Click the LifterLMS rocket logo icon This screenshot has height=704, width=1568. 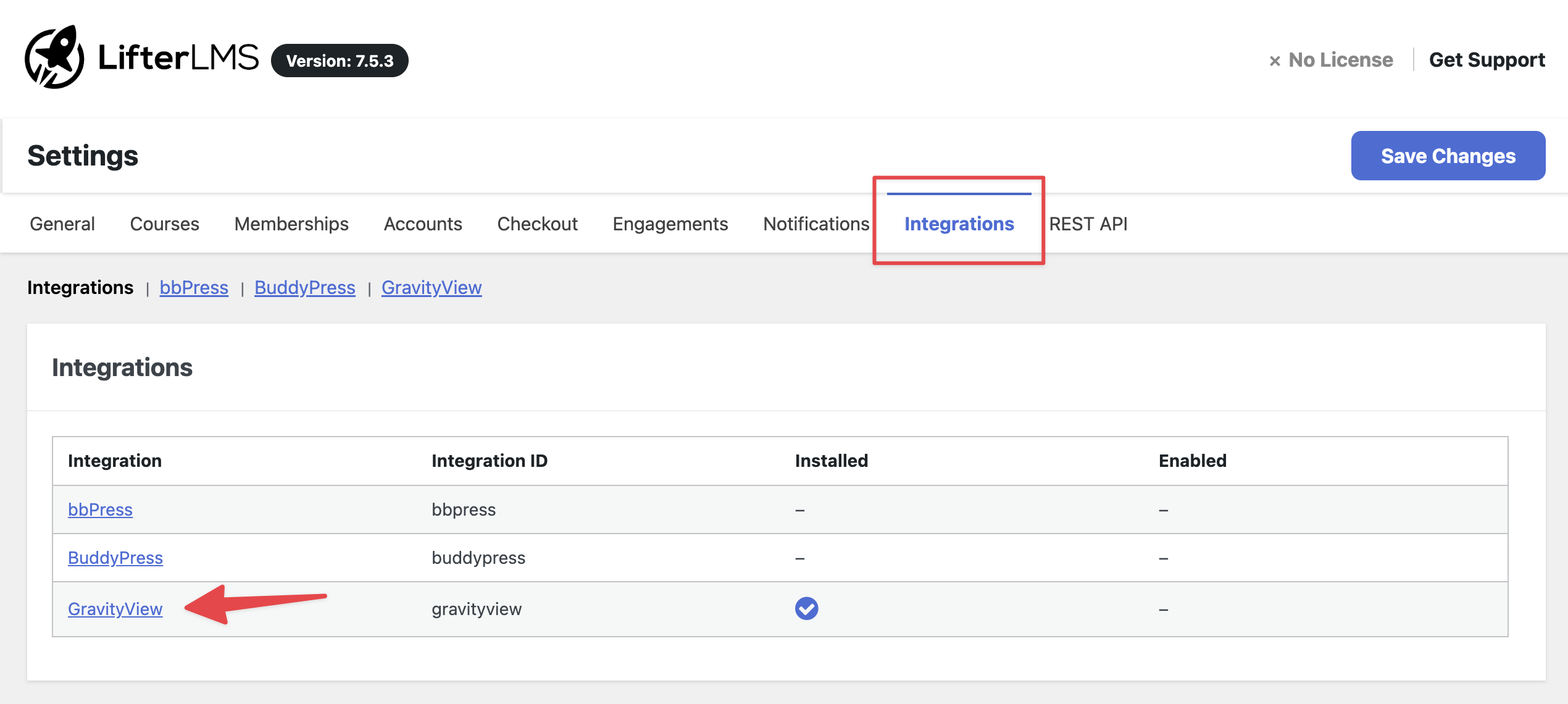[54, 57]
